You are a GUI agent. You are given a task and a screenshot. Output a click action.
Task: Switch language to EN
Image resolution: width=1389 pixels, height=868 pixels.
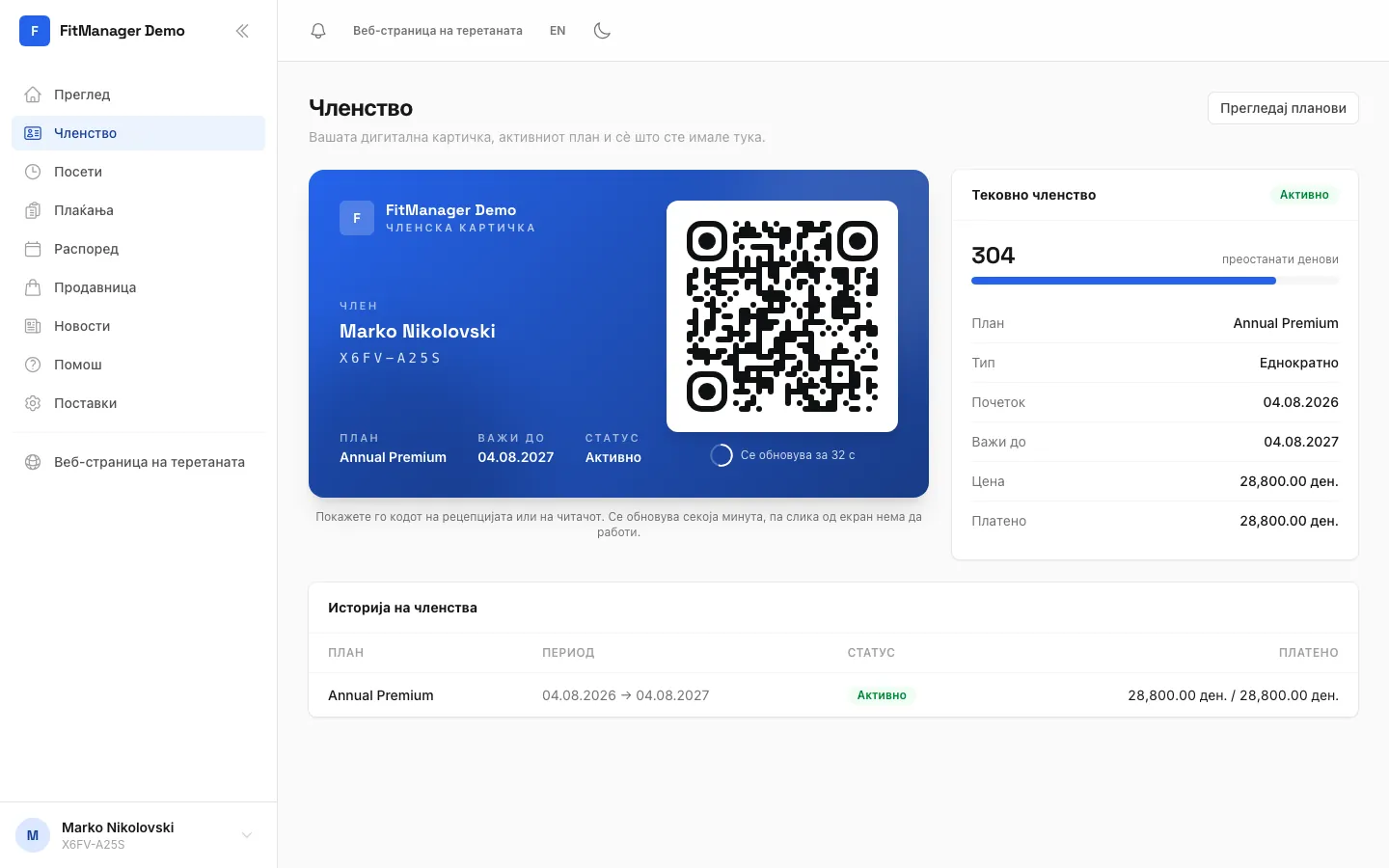(x=558, y=31)
